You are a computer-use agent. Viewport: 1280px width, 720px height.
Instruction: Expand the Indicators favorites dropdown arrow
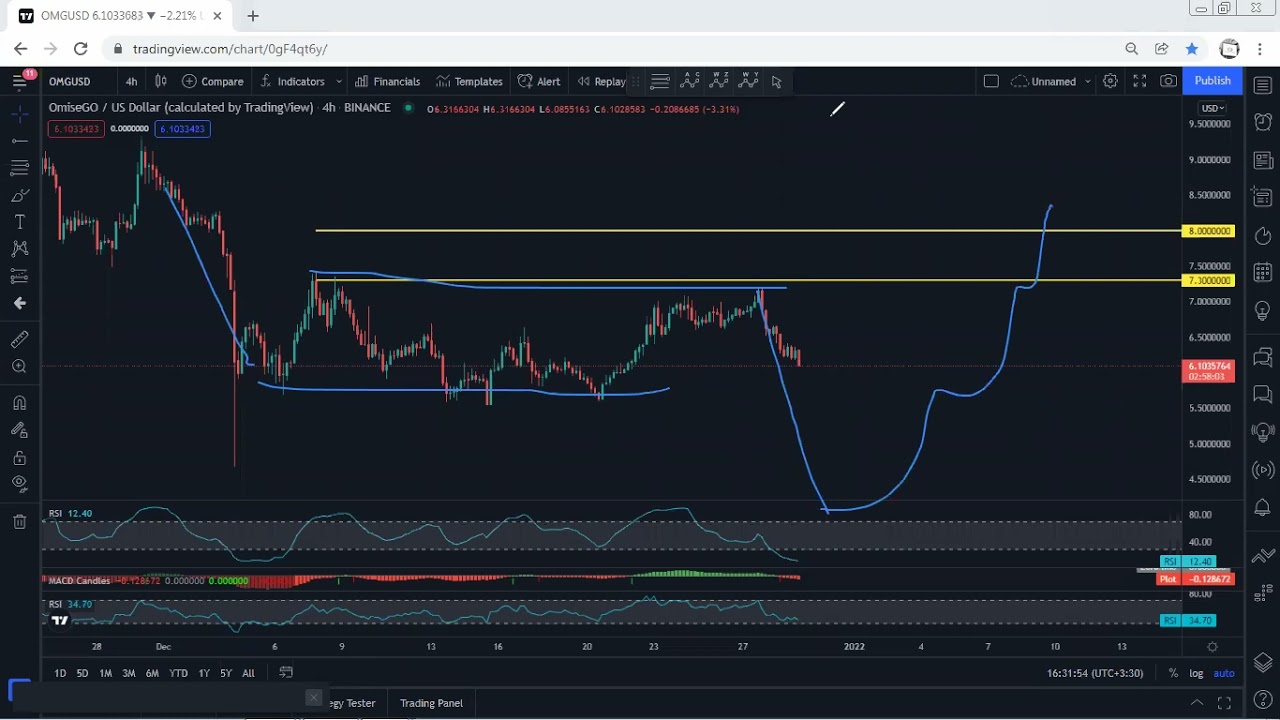(339, 81)
